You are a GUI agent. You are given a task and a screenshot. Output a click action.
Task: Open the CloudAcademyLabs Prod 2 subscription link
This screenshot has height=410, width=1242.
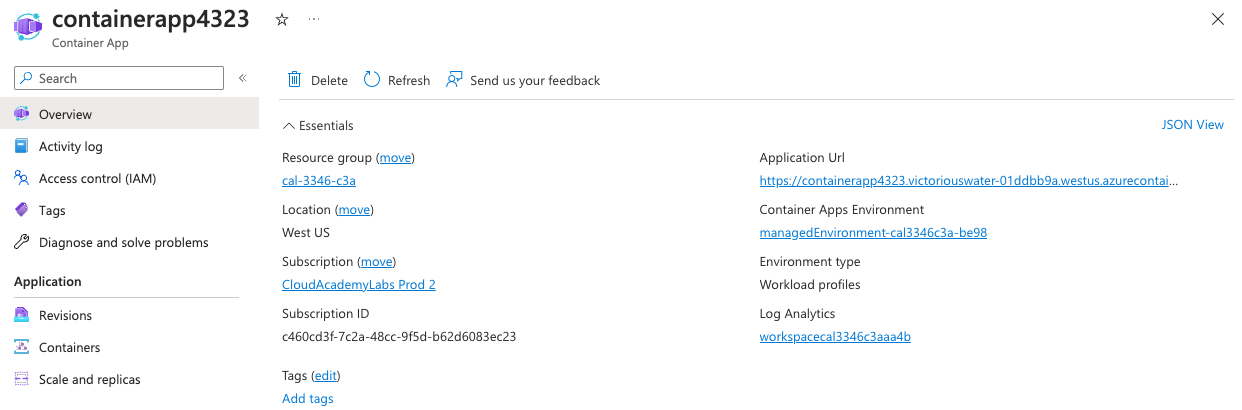coord(359,285)
